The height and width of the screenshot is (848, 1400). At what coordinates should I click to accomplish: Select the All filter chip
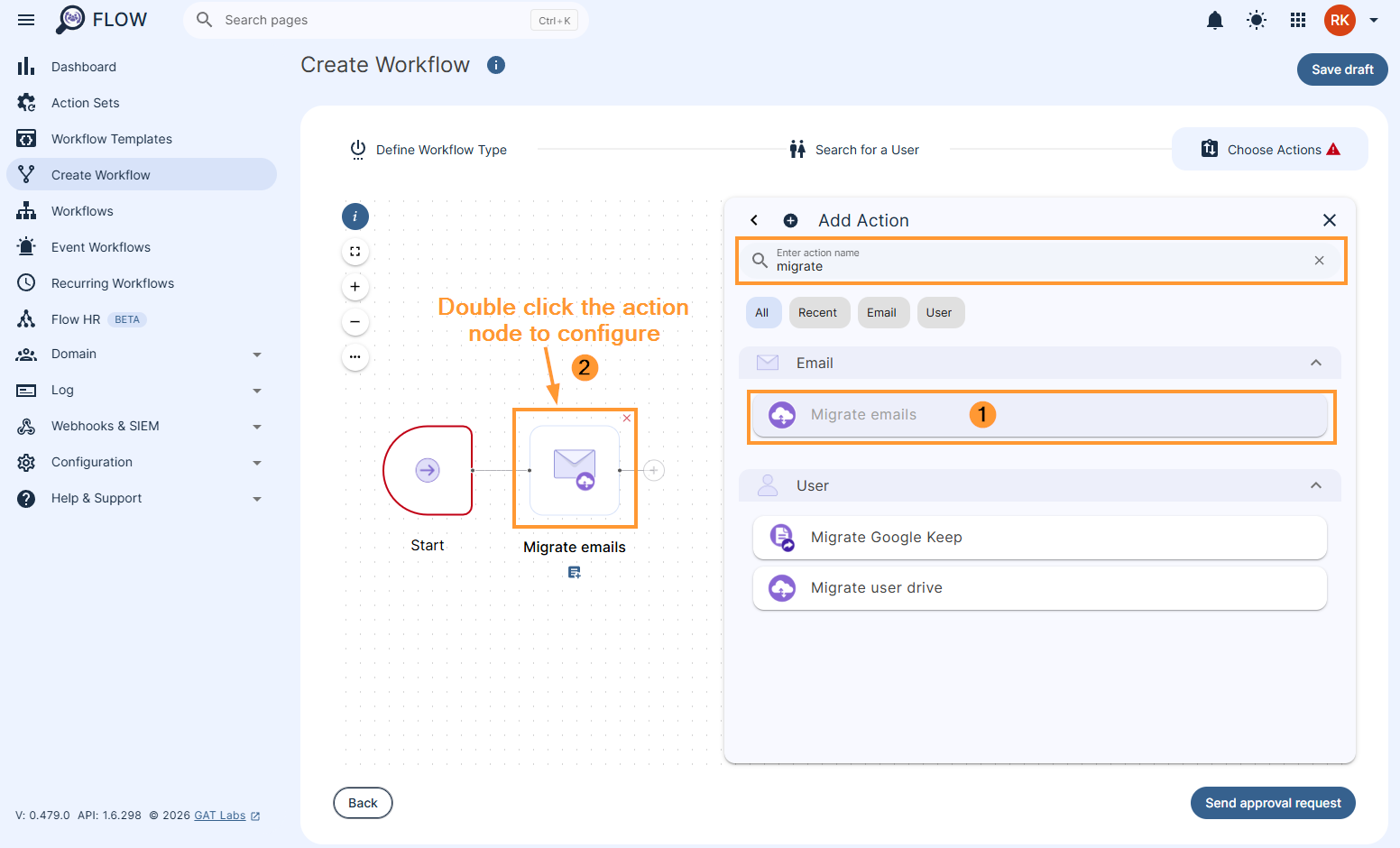point(762,312)
